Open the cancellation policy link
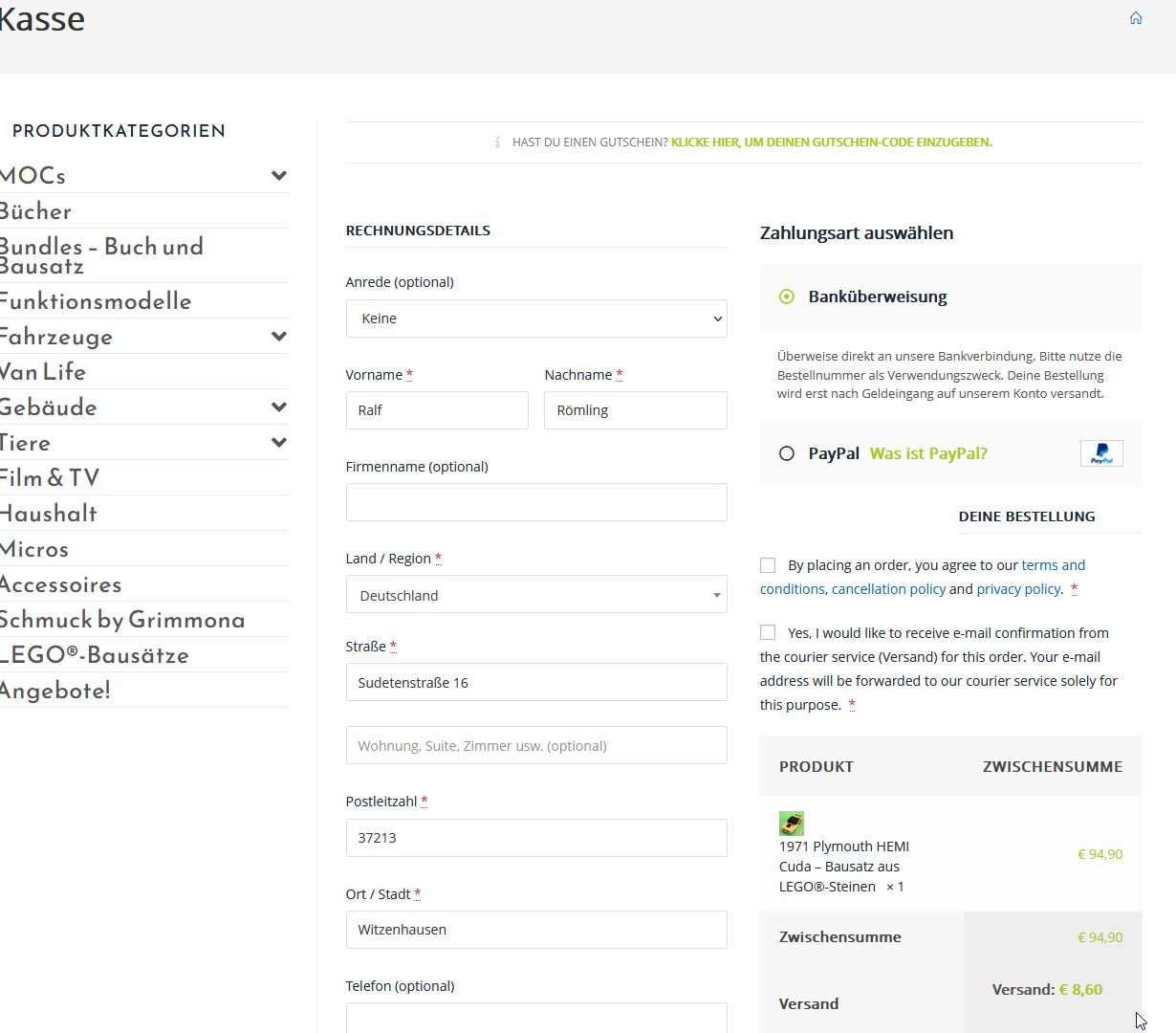The height and width of the screenshot is (1033, 1176). coord(888,589)
